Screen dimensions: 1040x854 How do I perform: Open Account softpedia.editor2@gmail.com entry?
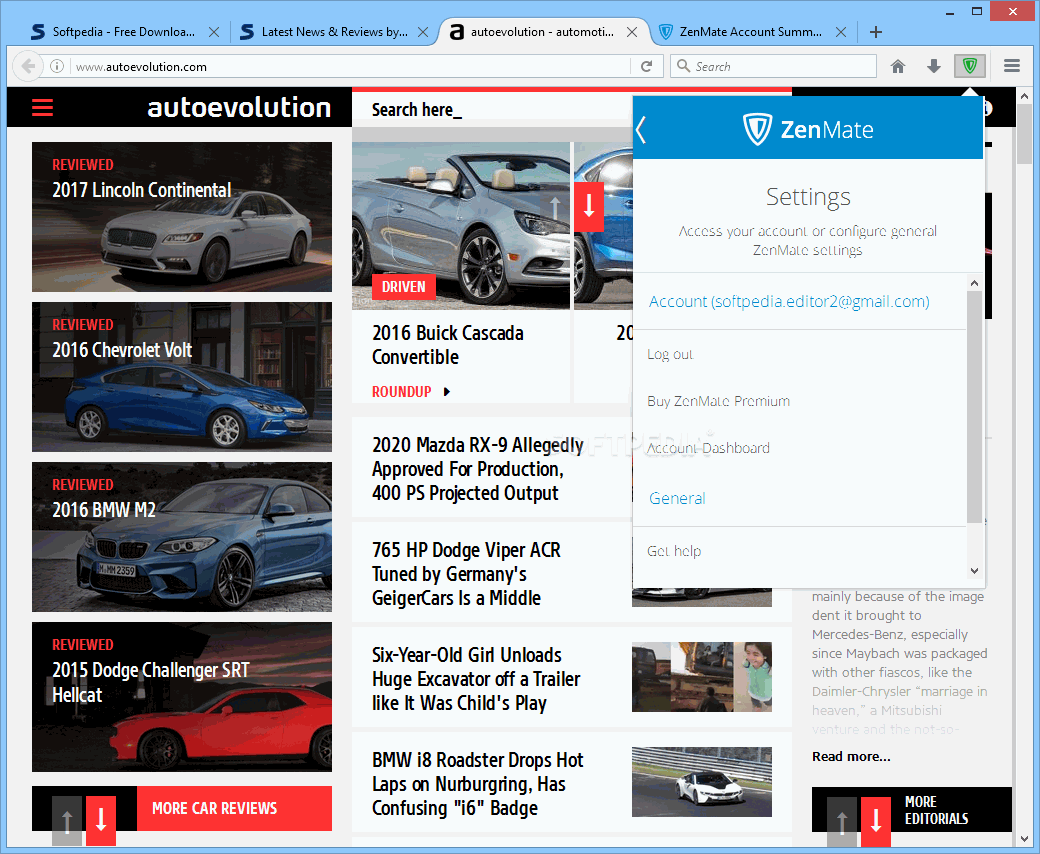coord(789,302)
